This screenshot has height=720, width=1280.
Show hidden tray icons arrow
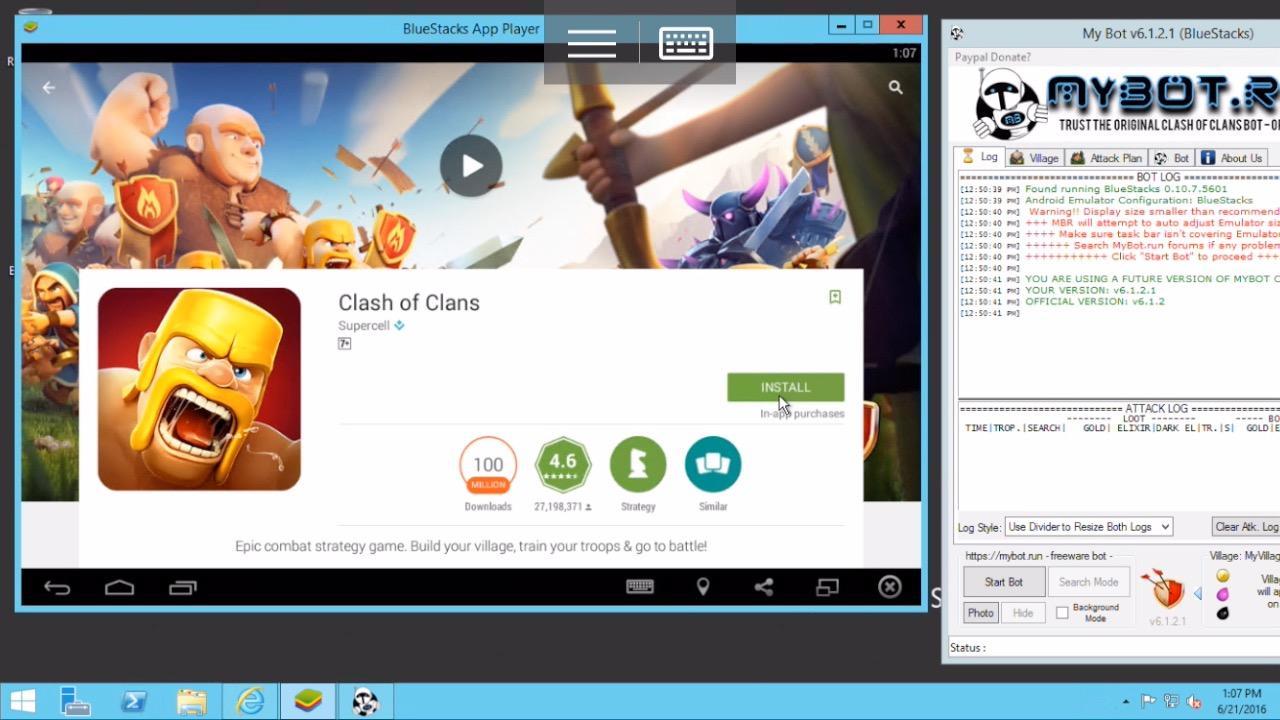pyautogui.click(x=1127, y=702)
